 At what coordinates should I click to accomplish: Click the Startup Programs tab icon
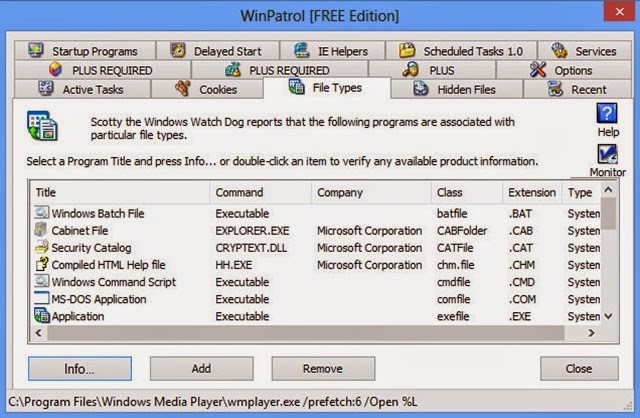pyautogui.click(x=36, y=51)
